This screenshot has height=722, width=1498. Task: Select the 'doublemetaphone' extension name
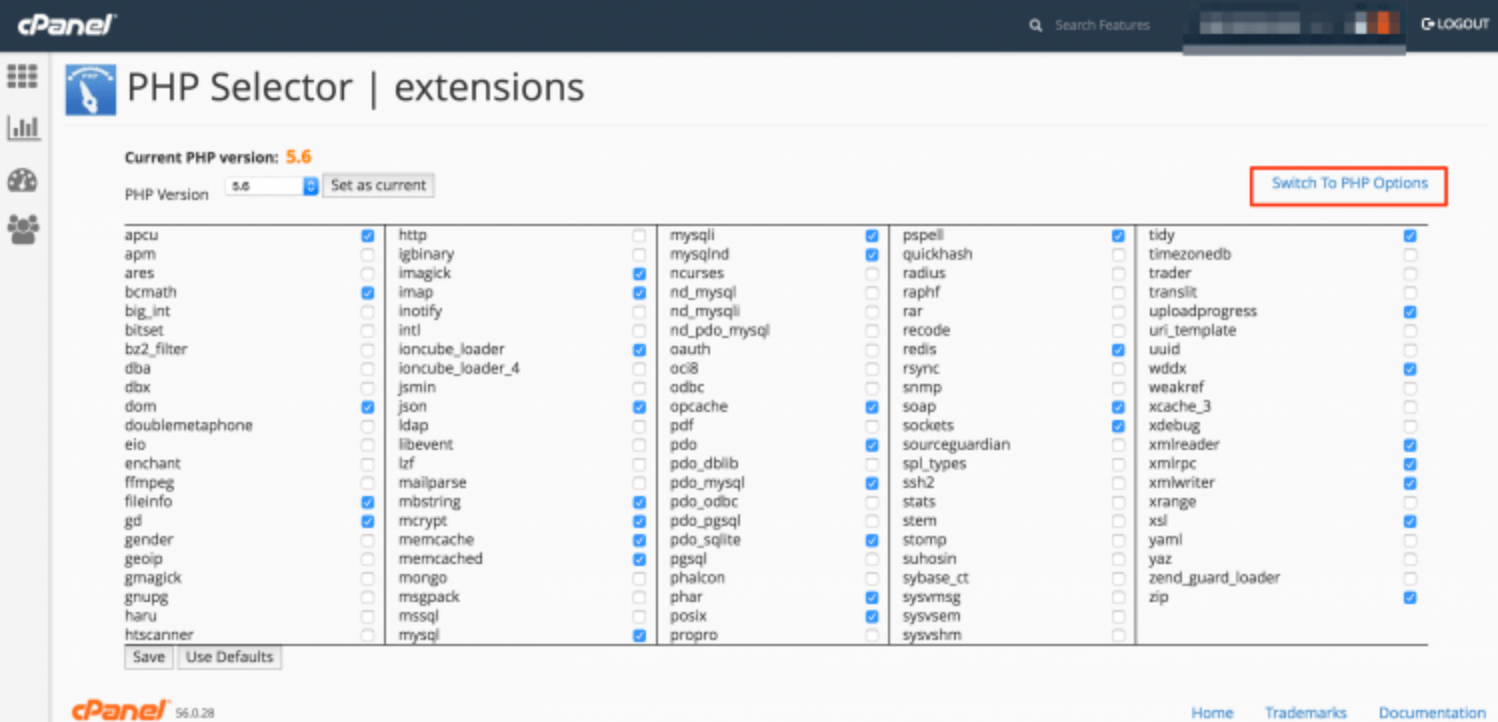189,426
